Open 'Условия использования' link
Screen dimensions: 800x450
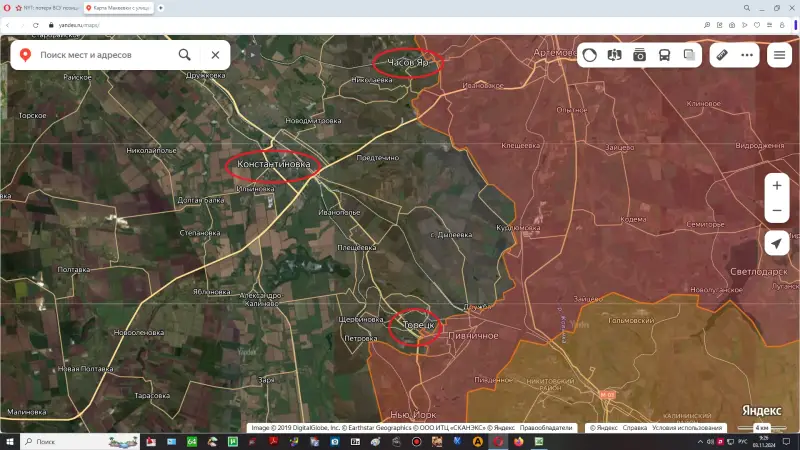tap(687, 428)
